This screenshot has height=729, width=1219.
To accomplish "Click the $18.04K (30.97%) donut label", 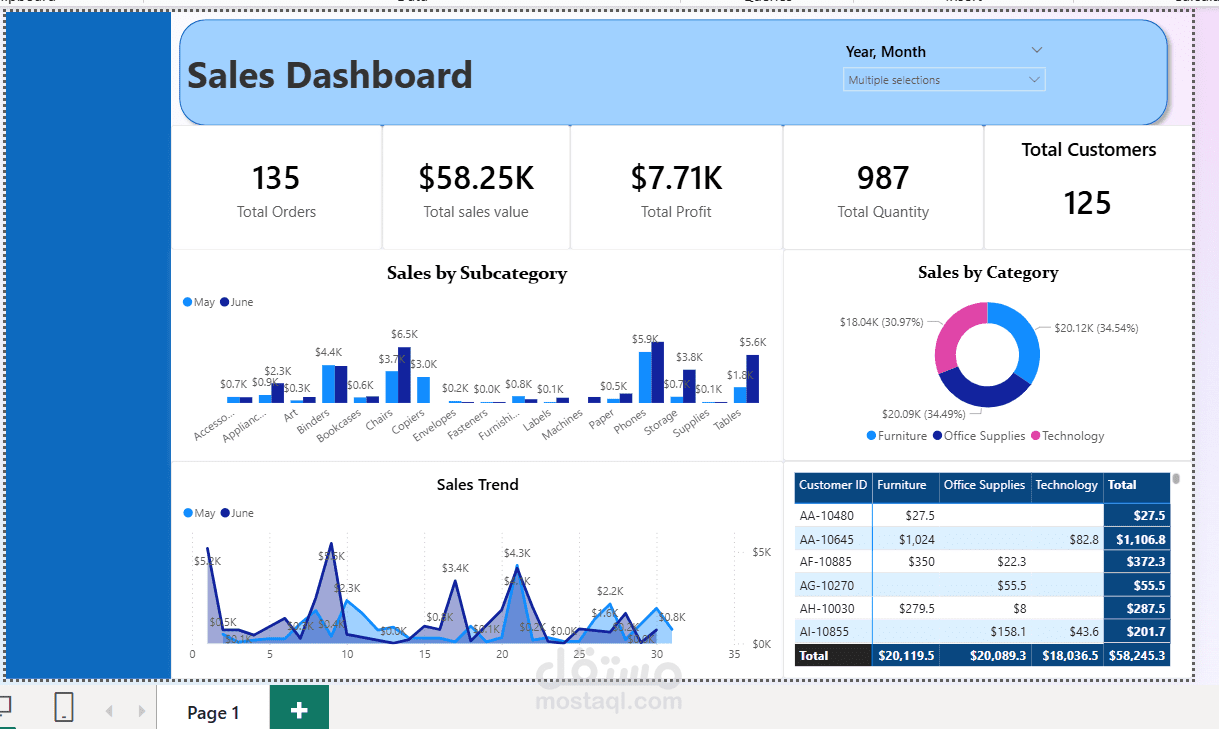I will coord(882,322).
